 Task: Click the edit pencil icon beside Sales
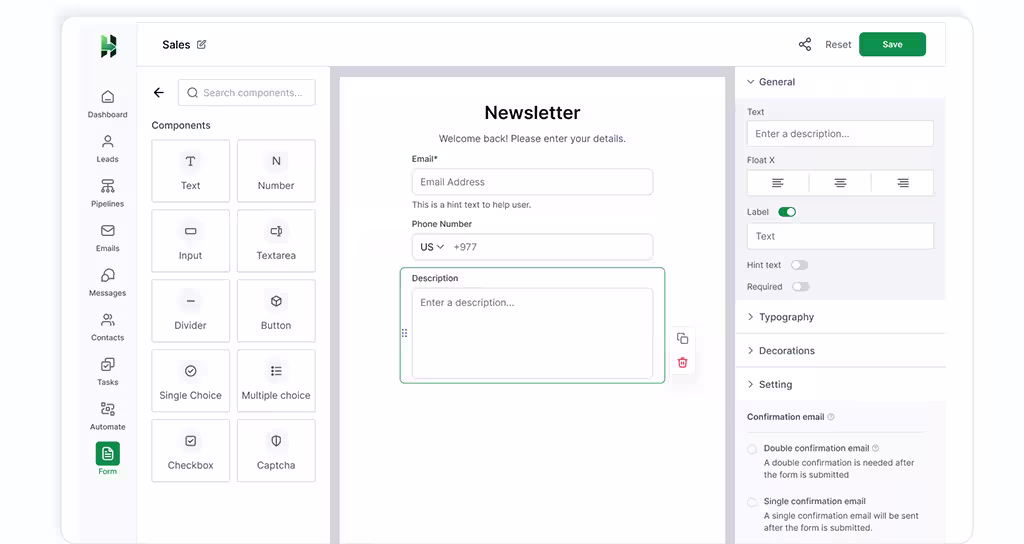pos(202,44)
